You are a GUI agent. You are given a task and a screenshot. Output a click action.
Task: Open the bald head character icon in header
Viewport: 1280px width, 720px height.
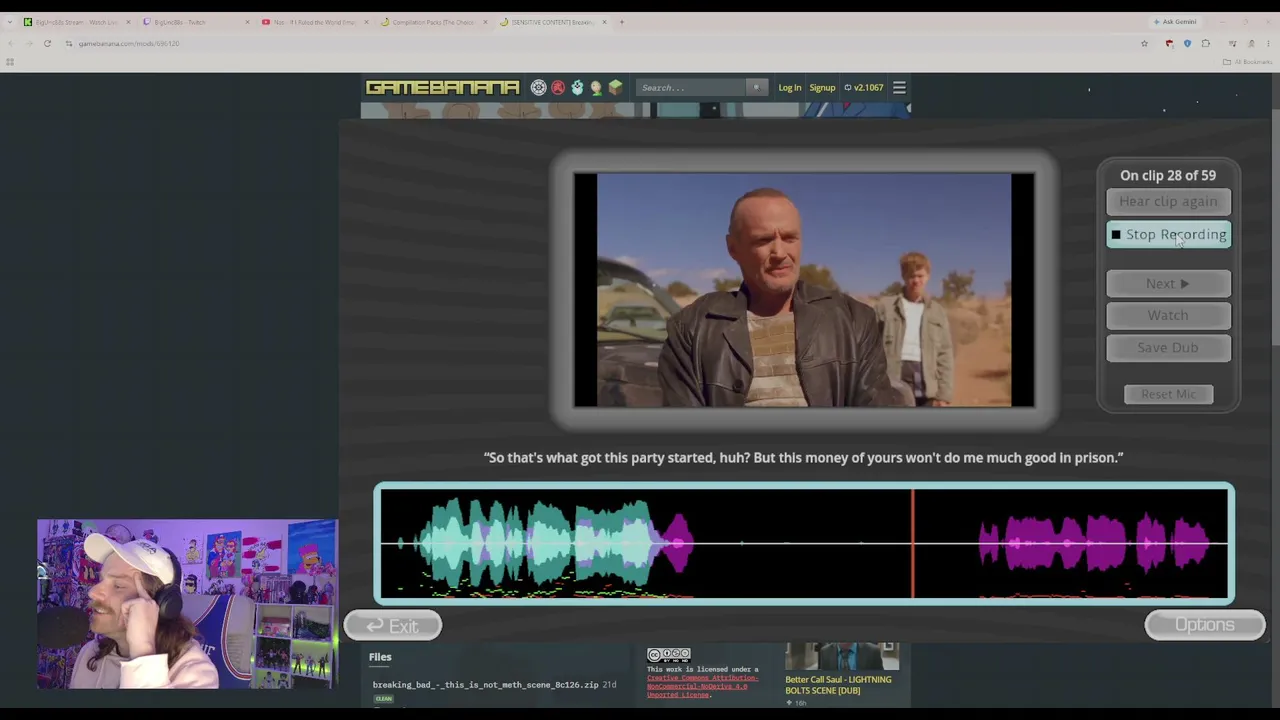click(596, 88)
